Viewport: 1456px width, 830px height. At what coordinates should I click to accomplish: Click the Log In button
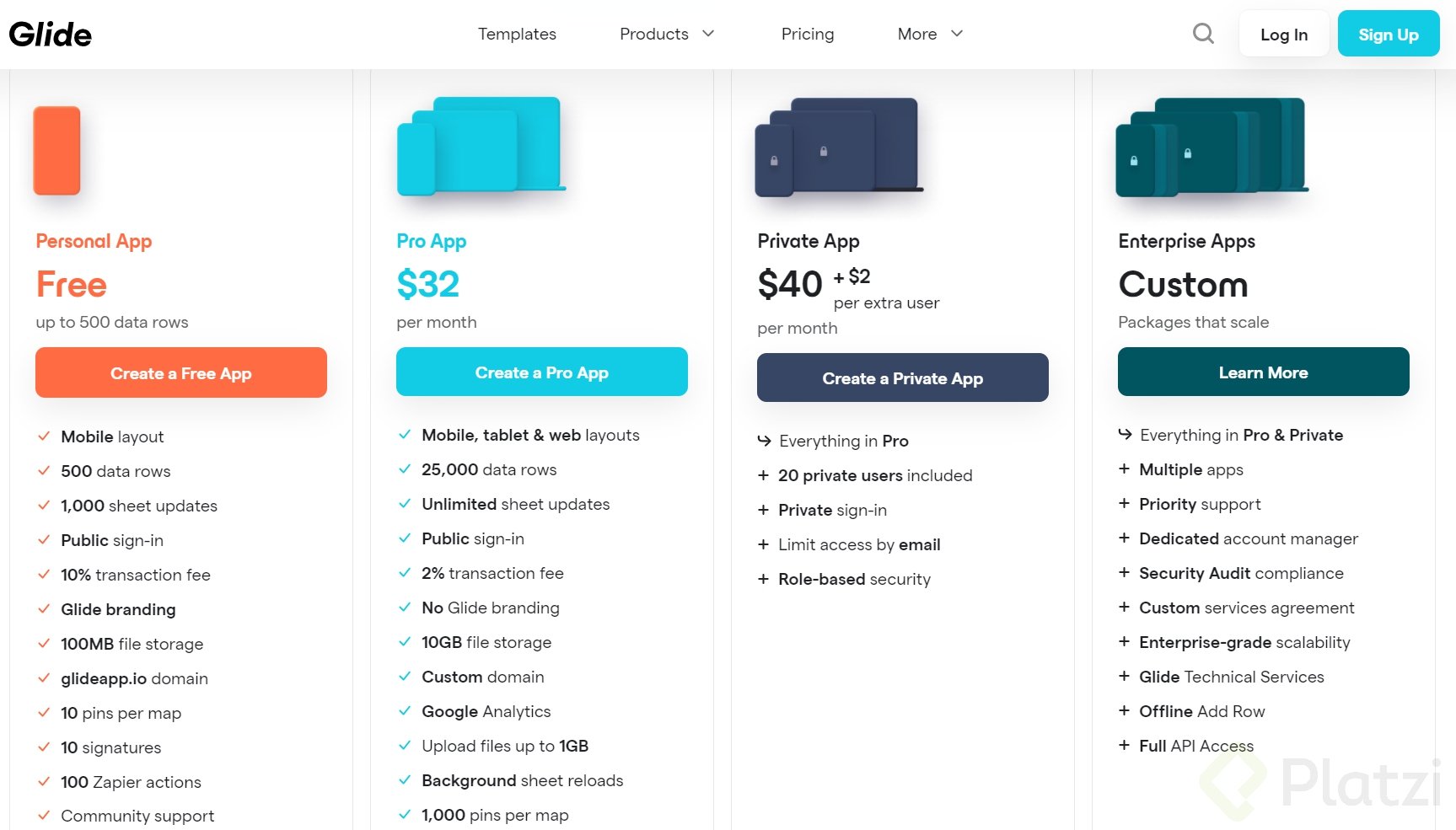(1283, 35)
